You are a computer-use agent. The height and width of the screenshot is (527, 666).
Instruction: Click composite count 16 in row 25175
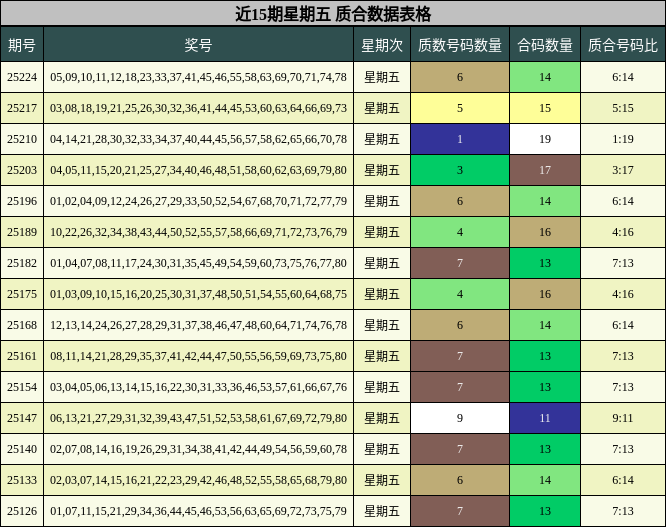pos(545,294)
